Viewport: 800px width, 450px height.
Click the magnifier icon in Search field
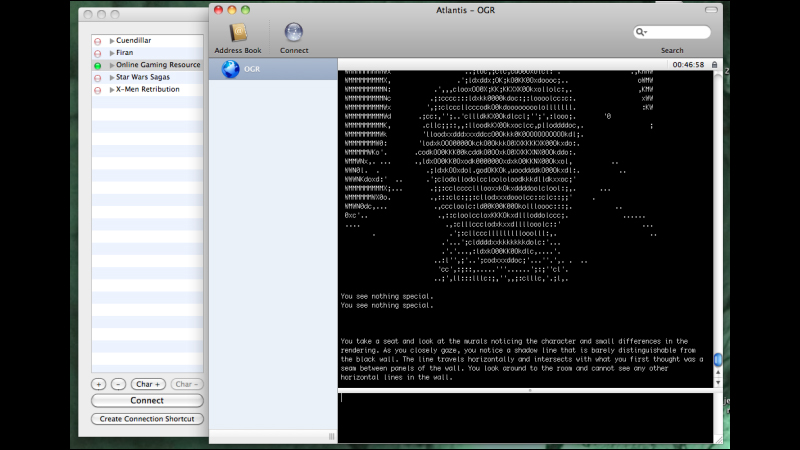(640, 32)
